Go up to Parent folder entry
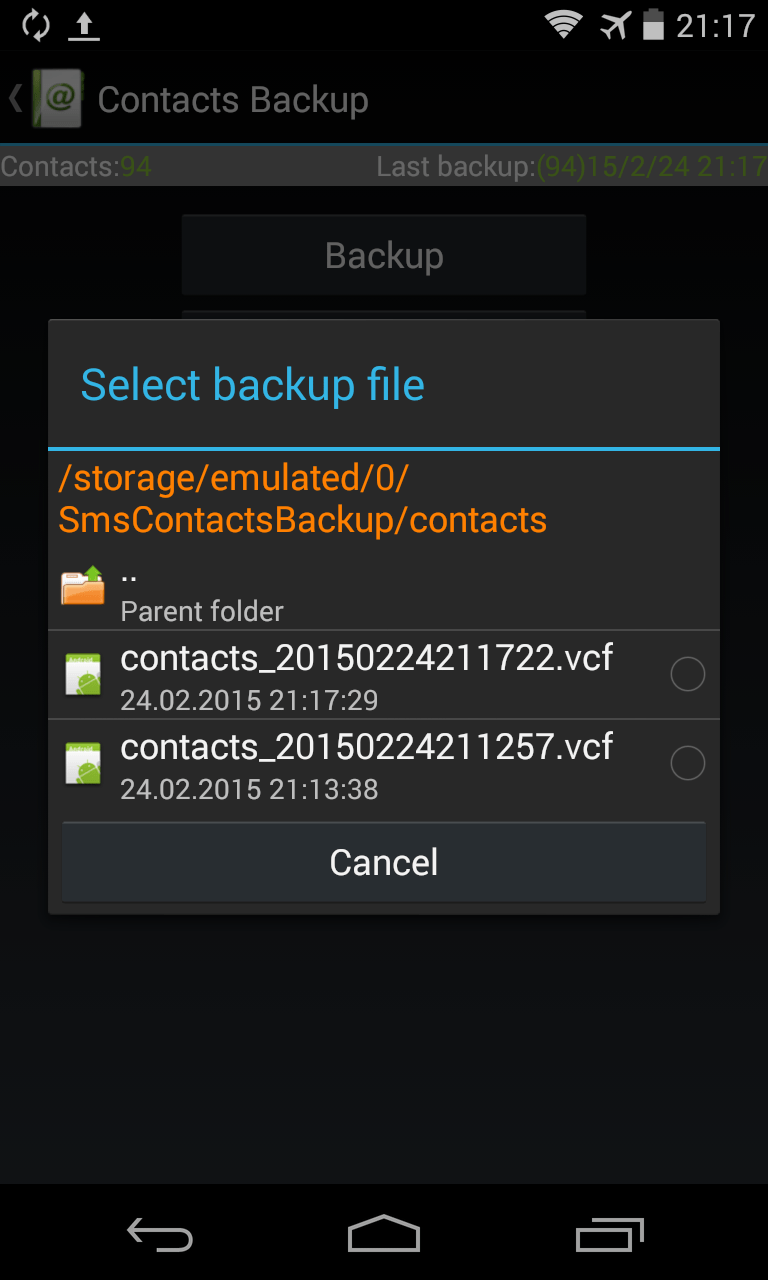The height and width of the screenshot is (1280, 768). coord(202,593)
